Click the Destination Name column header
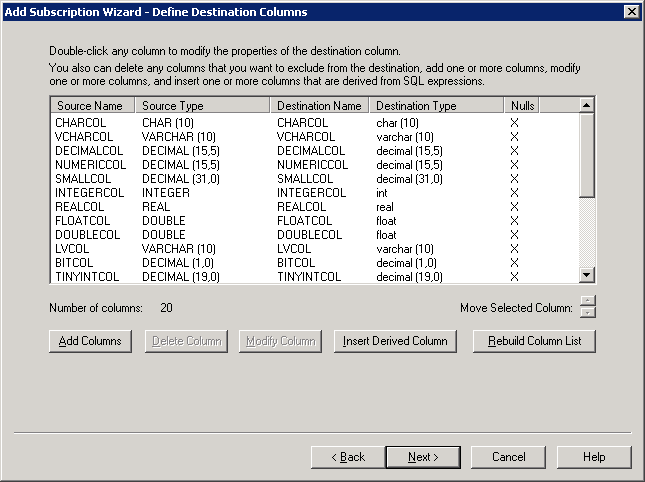This screenshot has width=645, height=482. (319, 105)
